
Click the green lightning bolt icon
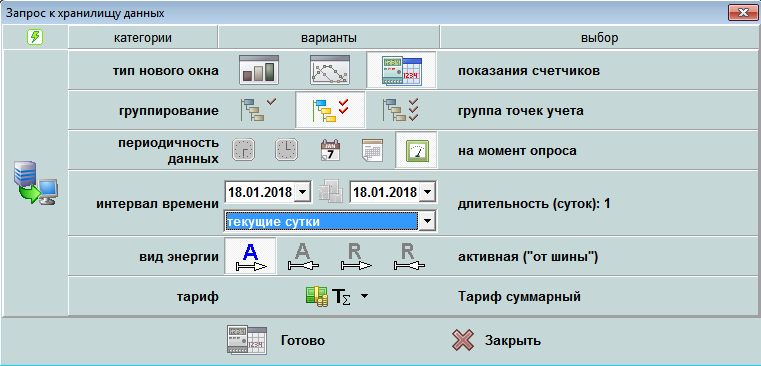tap(35, 37)
